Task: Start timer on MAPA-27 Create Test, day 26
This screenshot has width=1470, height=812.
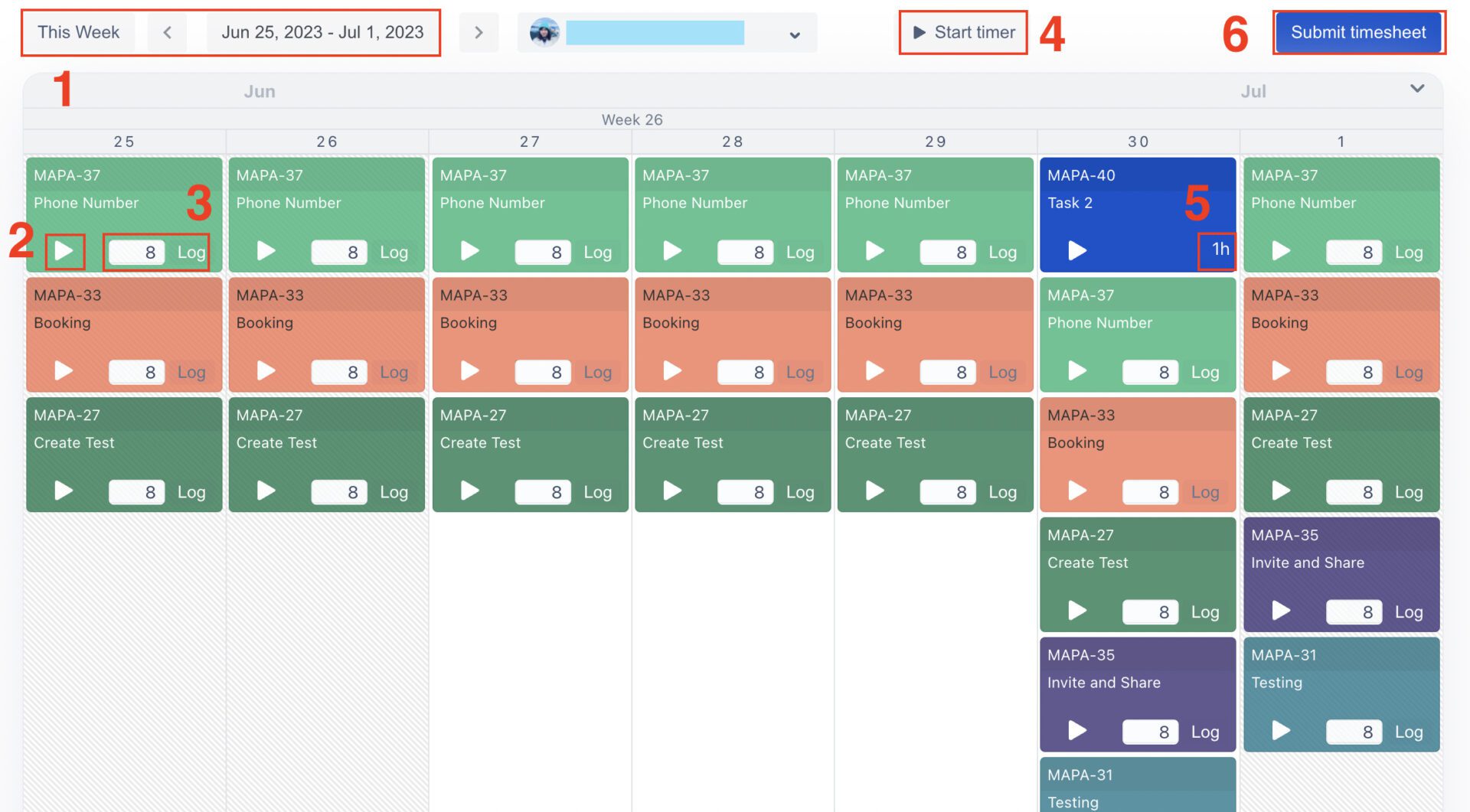Action: [266, 491]
